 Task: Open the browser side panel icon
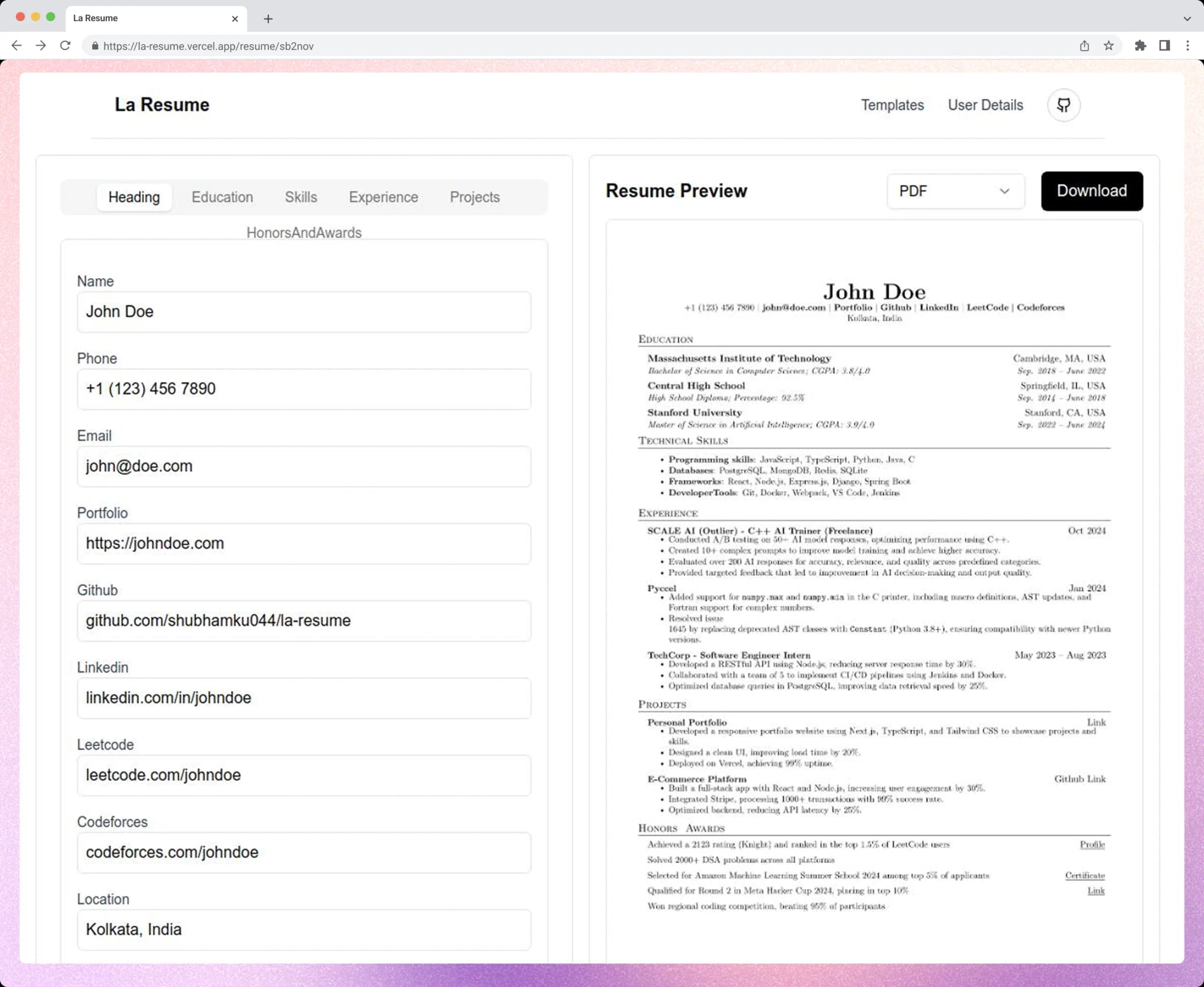(x=1164, y=45)
